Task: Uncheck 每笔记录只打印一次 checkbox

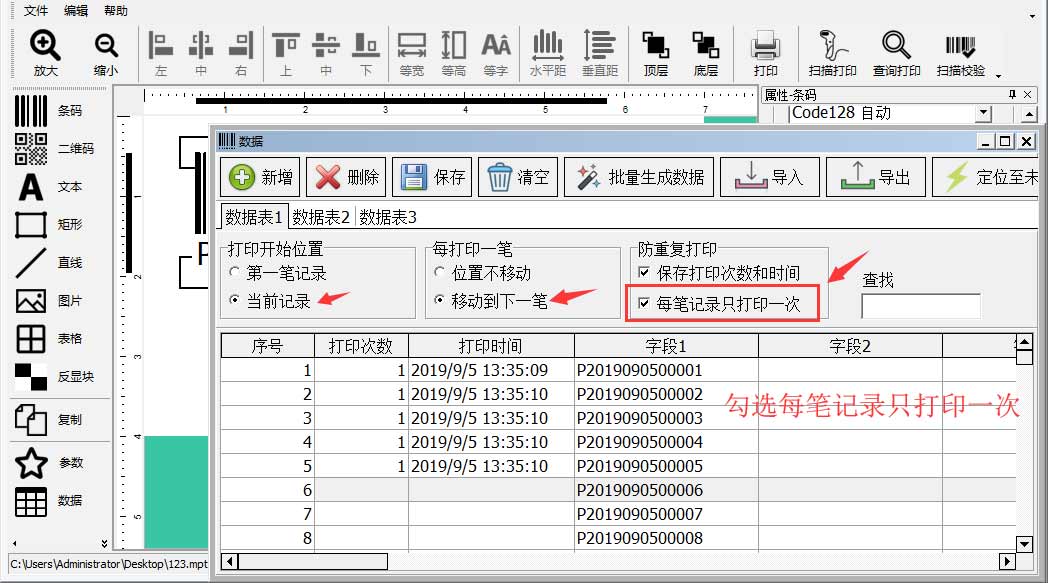Action: tap(644, 304)
